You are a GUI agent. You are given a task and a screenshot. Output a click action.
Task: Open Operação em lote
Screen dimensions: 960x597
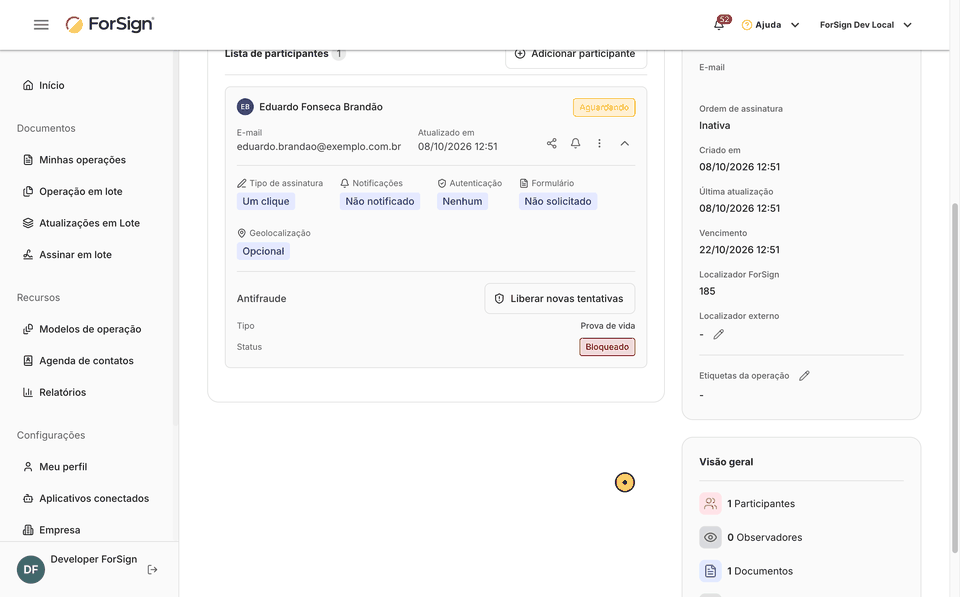pos(72,192)
